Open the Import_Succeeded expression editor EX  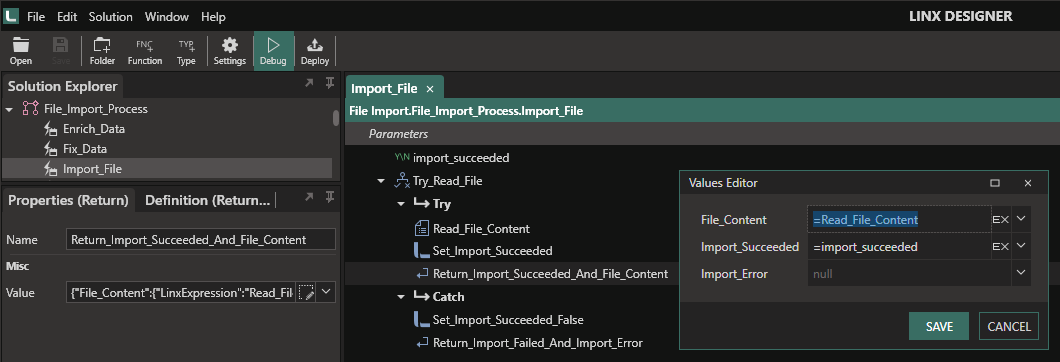[x=1001, y=247]
